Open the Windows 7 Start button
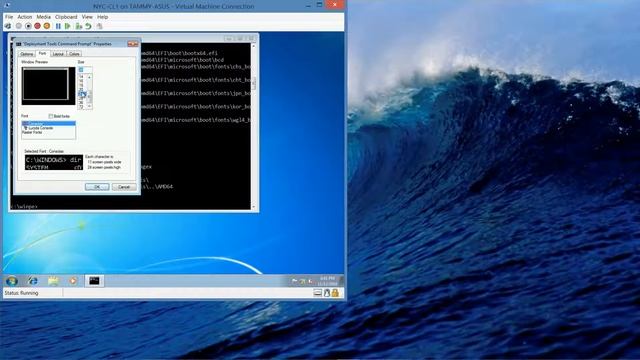This screenshot has width=640, height=360. pyautogui.click(x=11, y=281)
